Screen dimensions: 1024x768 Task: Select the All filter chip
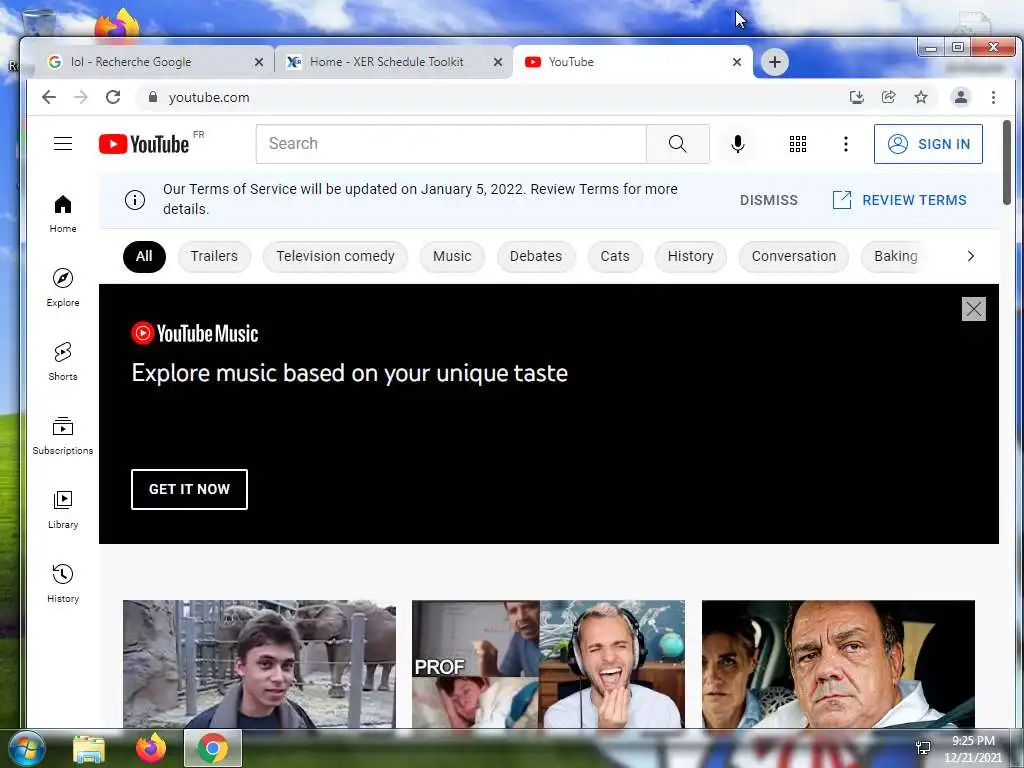[x=144, y=256]
